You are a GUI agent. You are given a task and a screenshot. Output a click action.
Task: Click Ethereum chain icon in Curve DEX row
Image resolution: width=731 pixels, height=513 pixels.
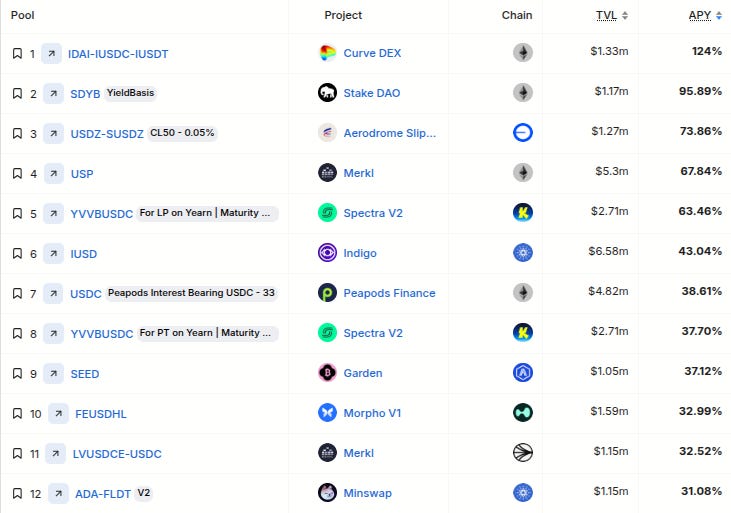coord(523,52)
